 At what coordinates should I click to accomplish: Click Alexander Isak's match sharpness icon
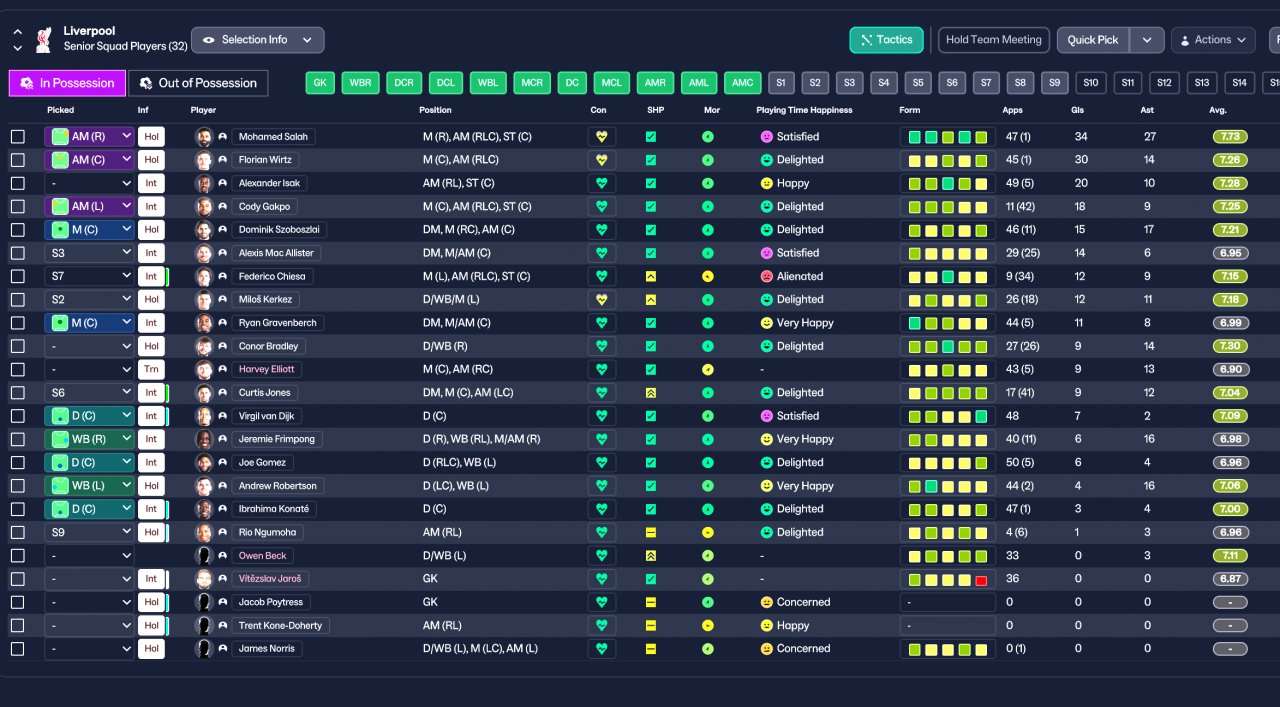(651, 183)
